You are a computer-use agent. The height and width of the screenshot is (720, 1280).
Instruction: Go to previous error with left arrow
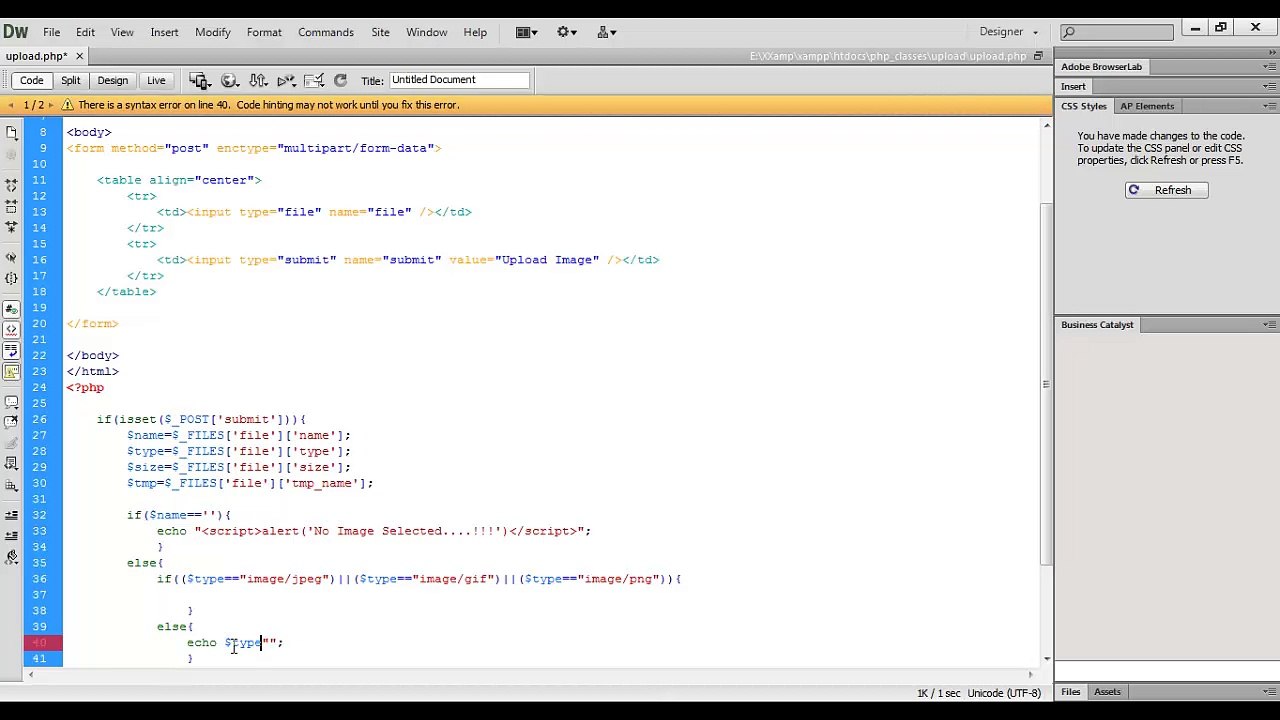point(11,105)
